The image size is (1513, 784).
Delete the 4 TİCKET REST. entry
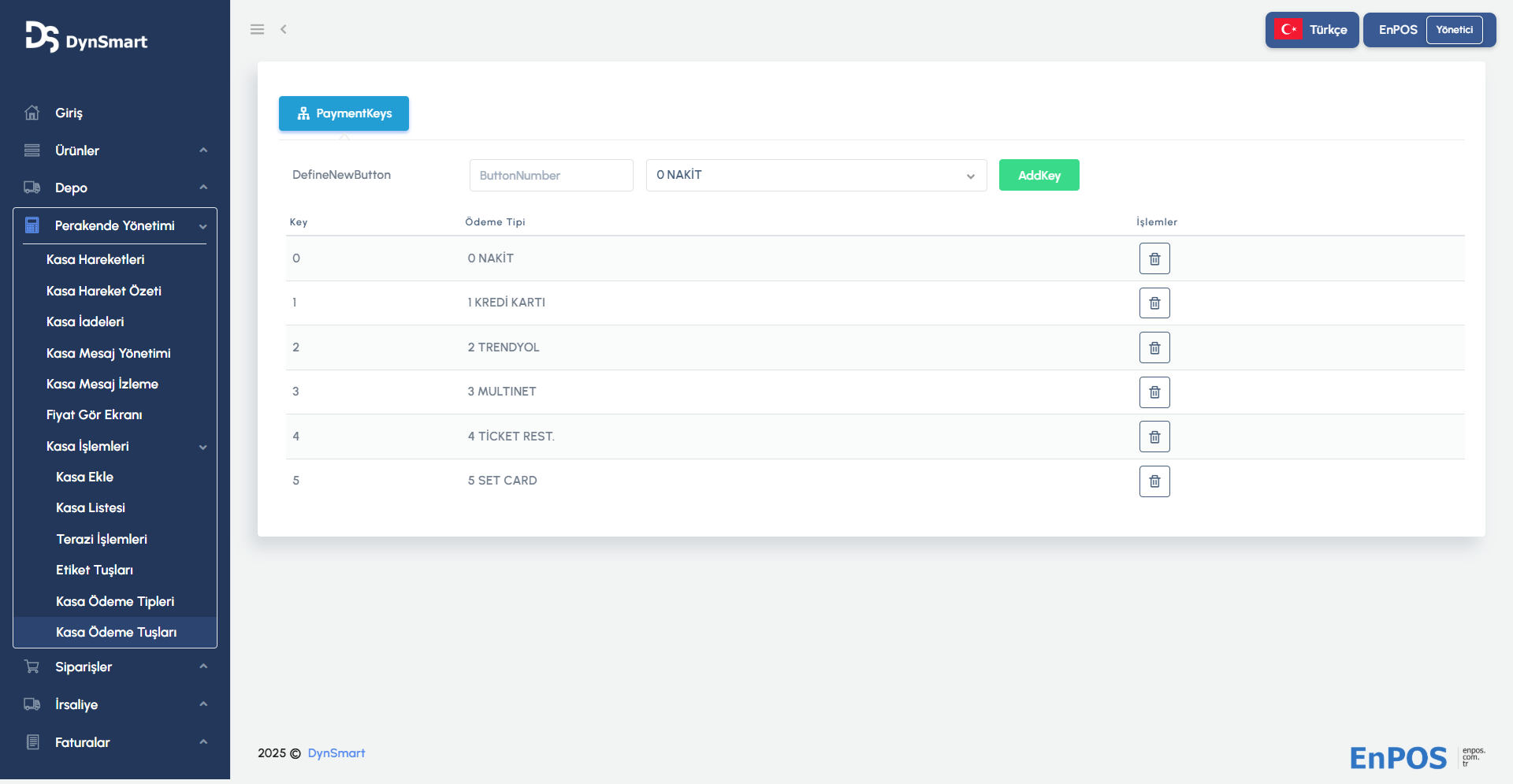coord(1154,437)
